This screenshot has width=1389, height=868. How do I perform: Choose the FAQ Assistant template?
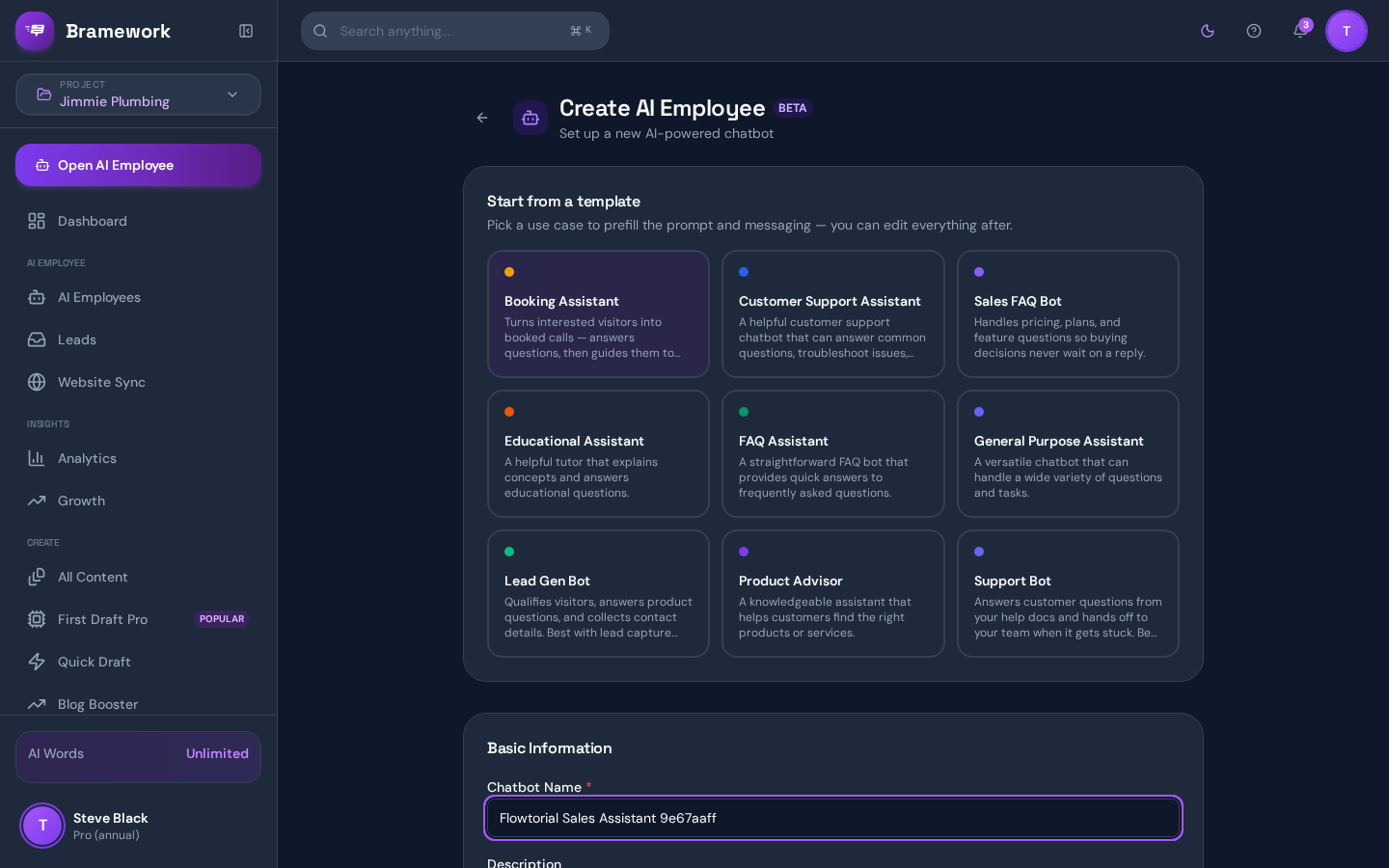pyautogui.click(x=833, y=453)
